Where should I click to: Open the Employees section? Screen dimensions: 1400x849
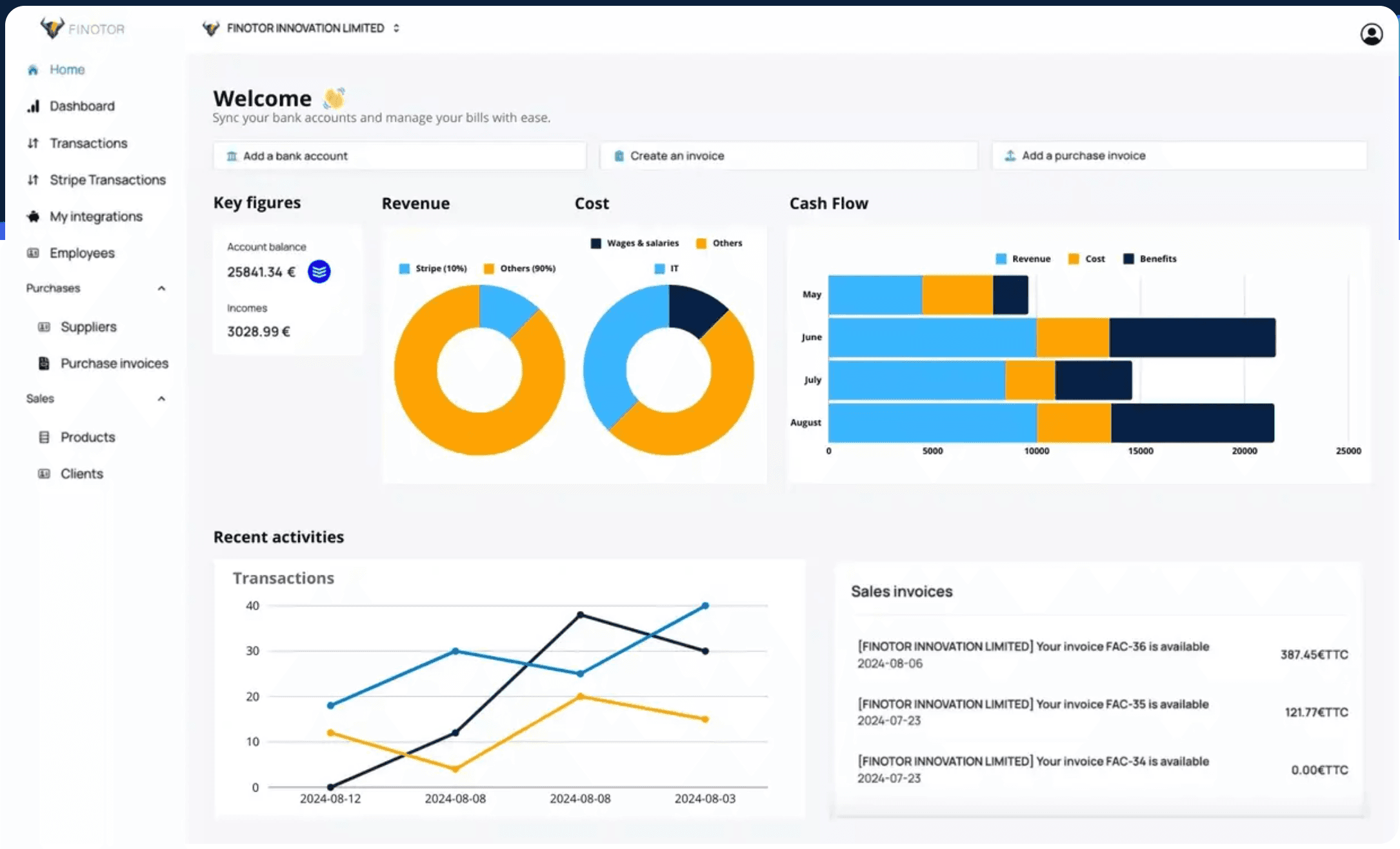[x=82, y=253]
